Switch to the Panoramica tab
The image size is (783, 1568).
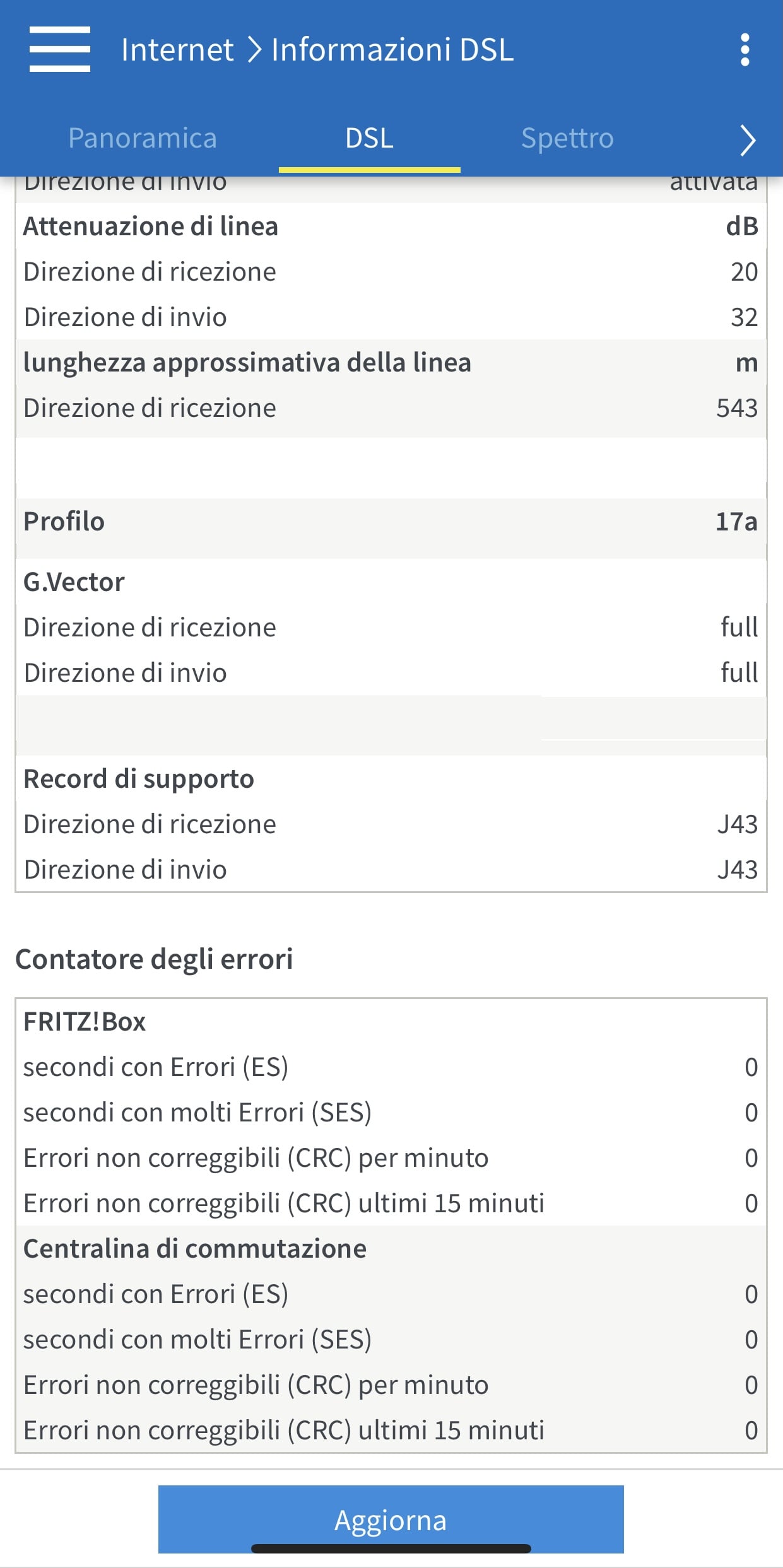tap(142, 138)
